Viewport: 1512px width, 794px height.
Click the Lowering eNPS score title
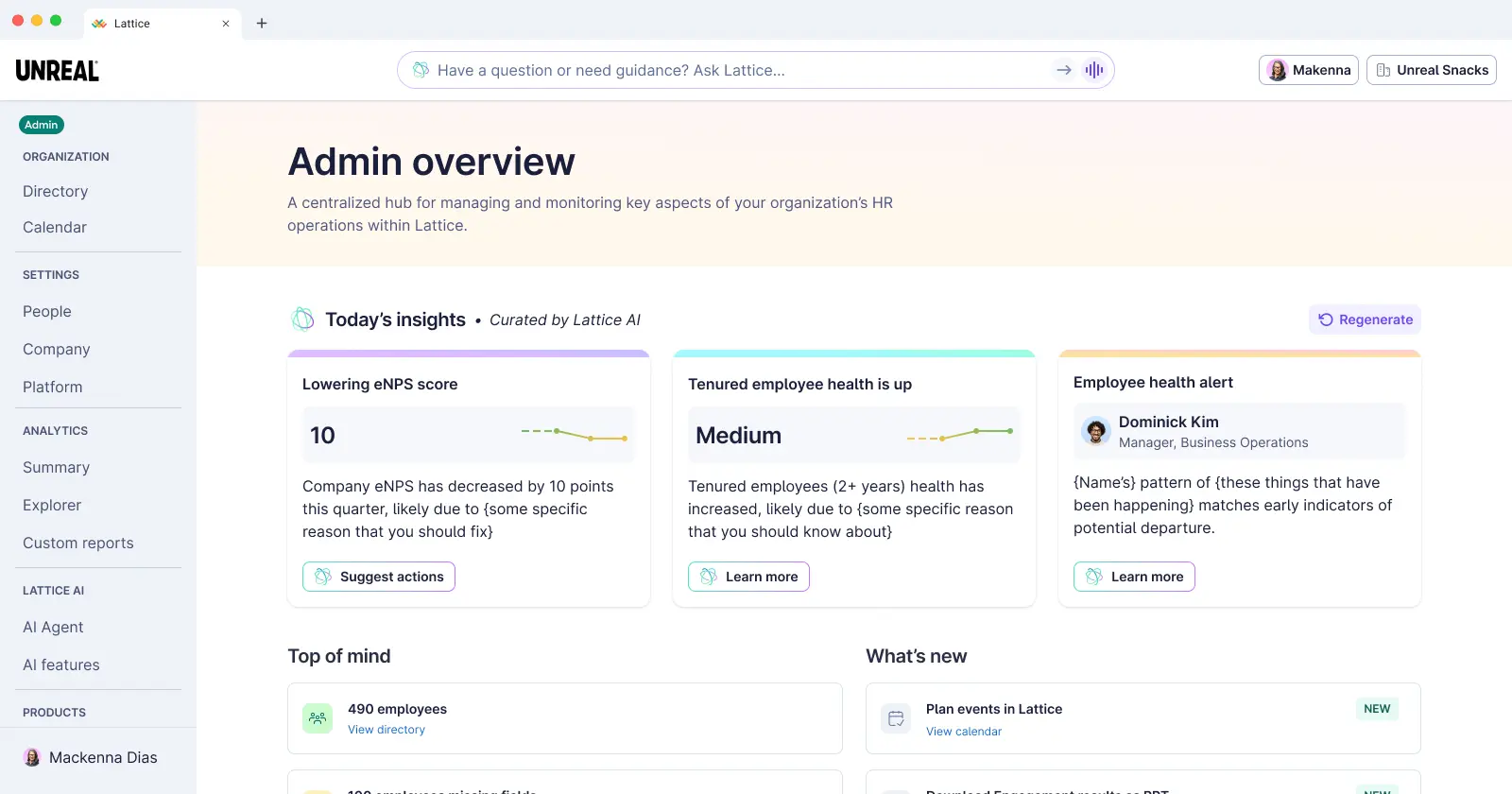[x=380, y=384]
